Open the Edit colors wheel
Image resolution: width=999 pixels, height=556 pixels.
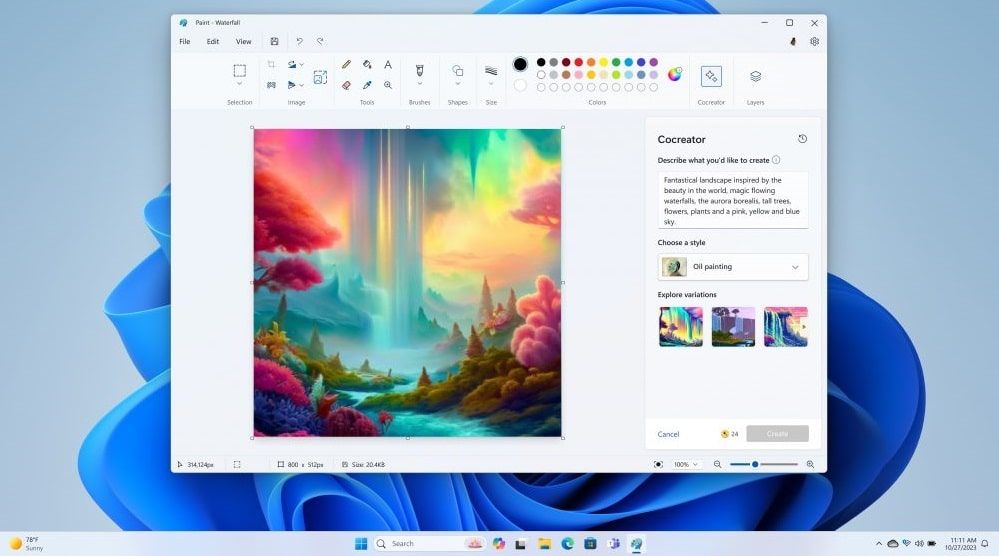[675, 74]
